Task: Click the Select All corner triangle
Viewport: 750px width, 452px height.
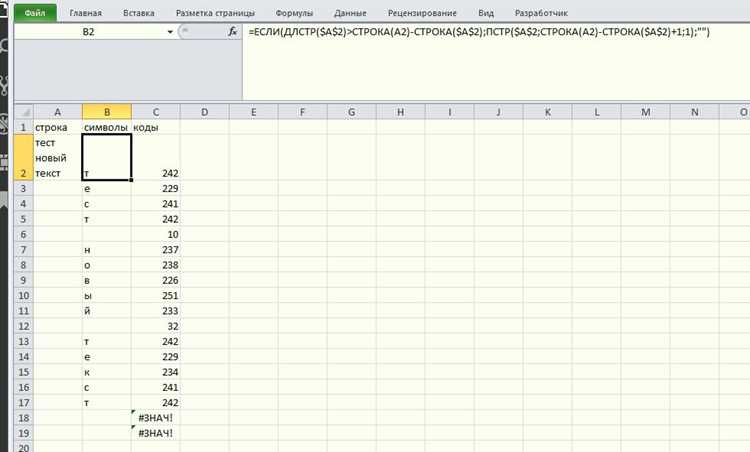Action: (23, 112)
